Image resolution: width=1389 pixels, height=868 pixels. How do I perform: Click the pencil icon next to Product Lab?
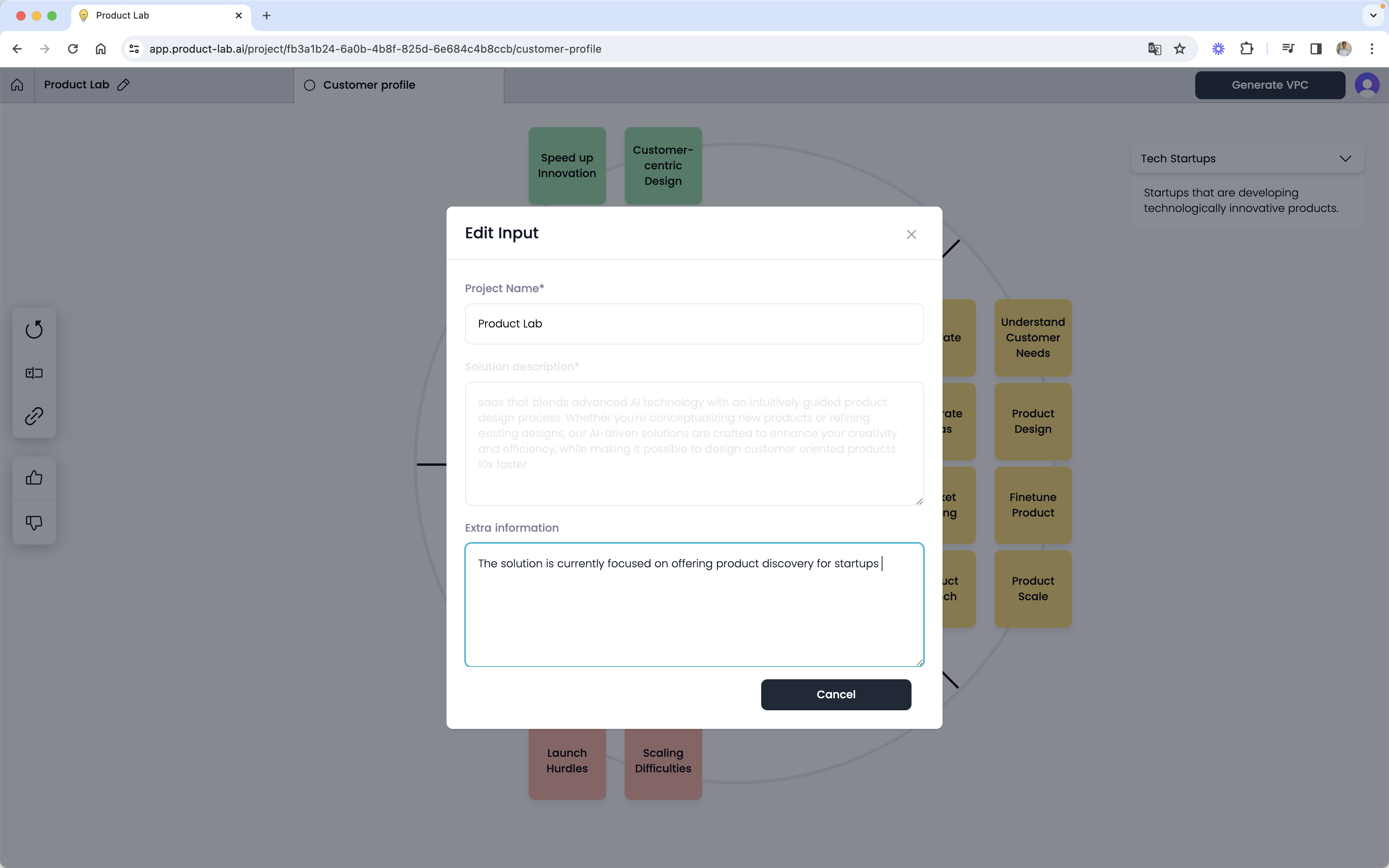123,85
